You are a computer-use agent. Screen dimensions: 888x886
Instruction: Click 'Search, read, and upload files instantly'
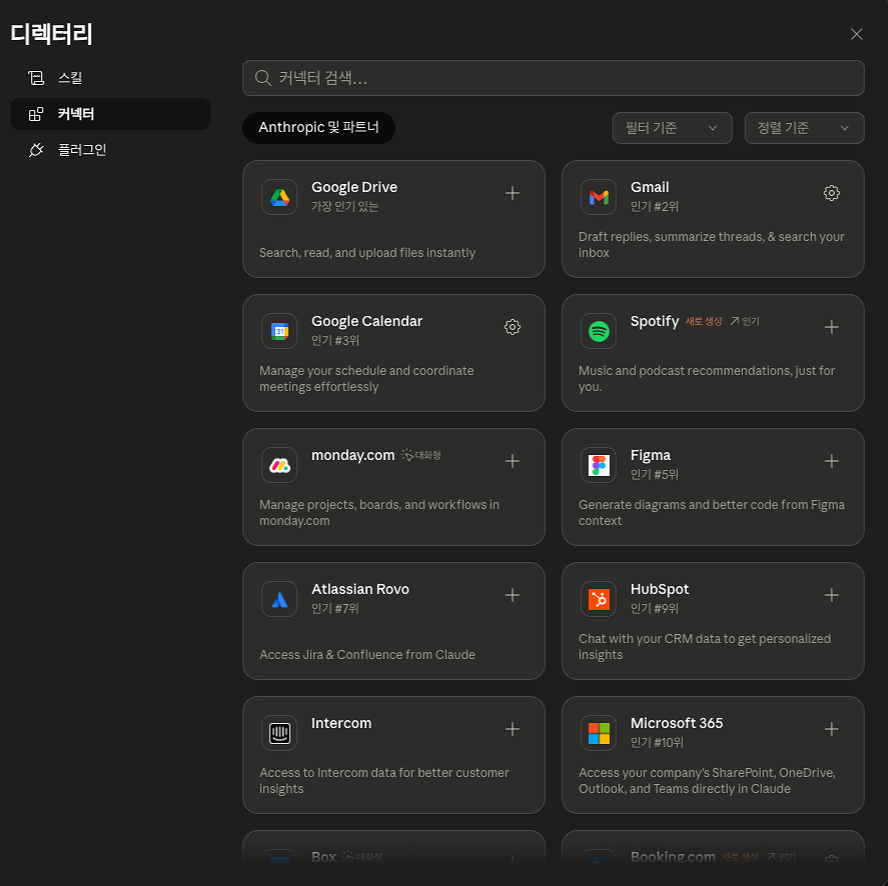367,253
